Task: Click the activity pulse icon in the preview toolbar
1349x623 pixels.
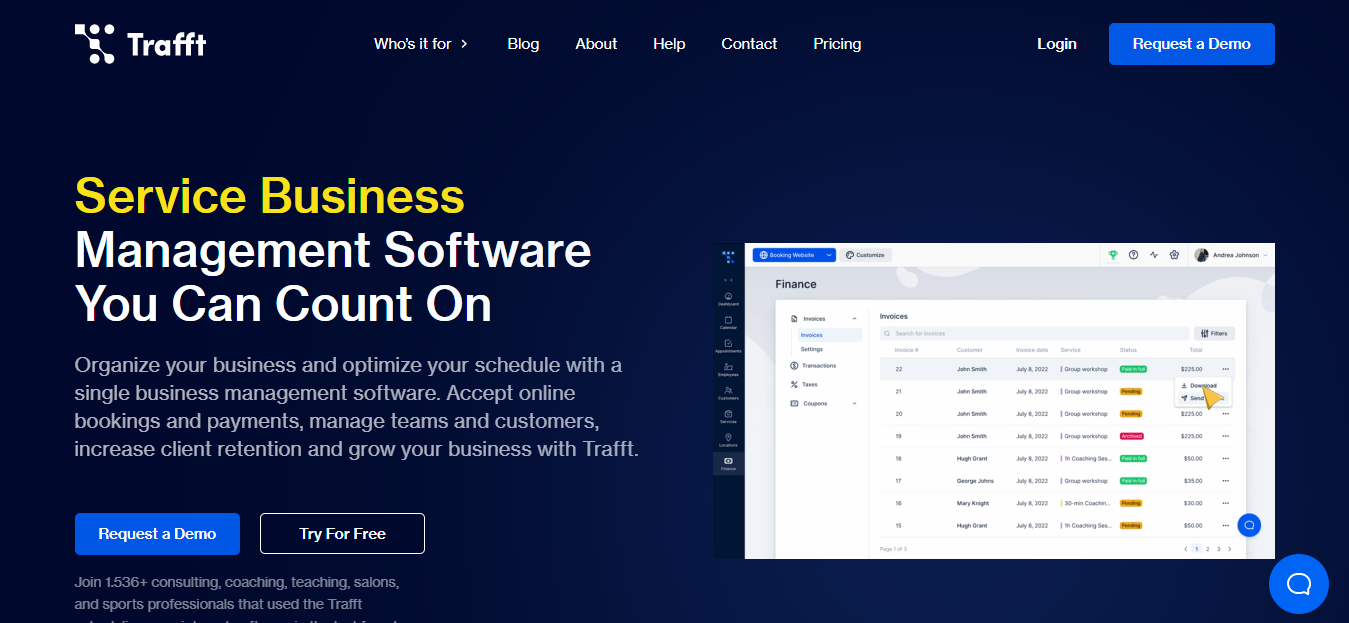Action: 1154,255
